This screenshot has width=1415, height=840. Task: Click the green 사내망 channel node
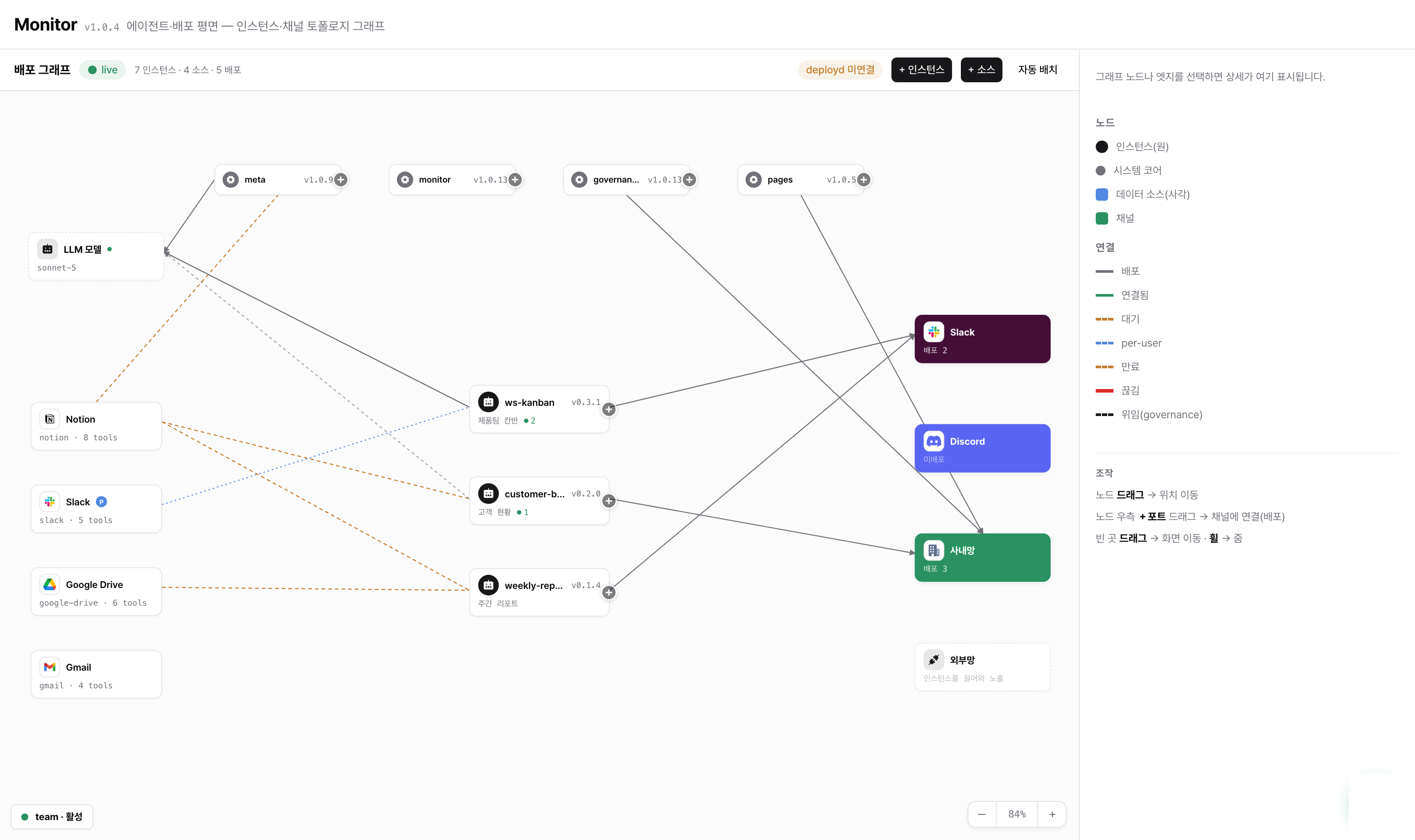(983, 557)
